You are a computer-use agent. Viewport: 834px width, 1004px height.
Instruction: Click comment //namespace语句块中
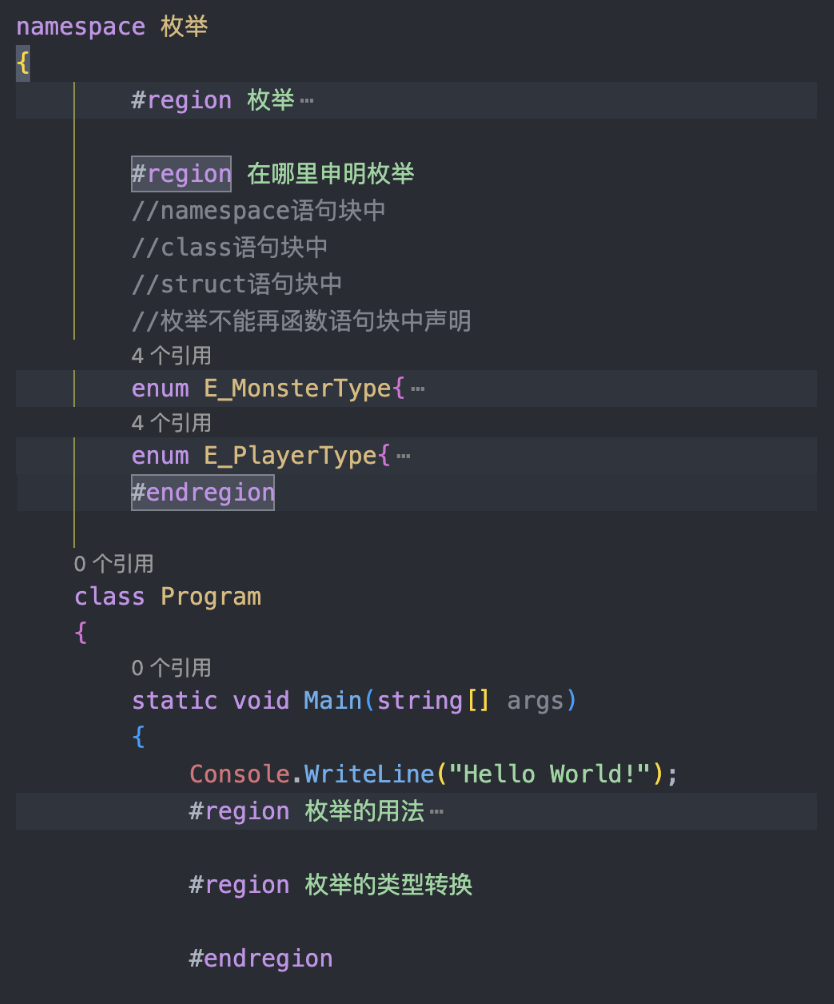click(259, 211)
